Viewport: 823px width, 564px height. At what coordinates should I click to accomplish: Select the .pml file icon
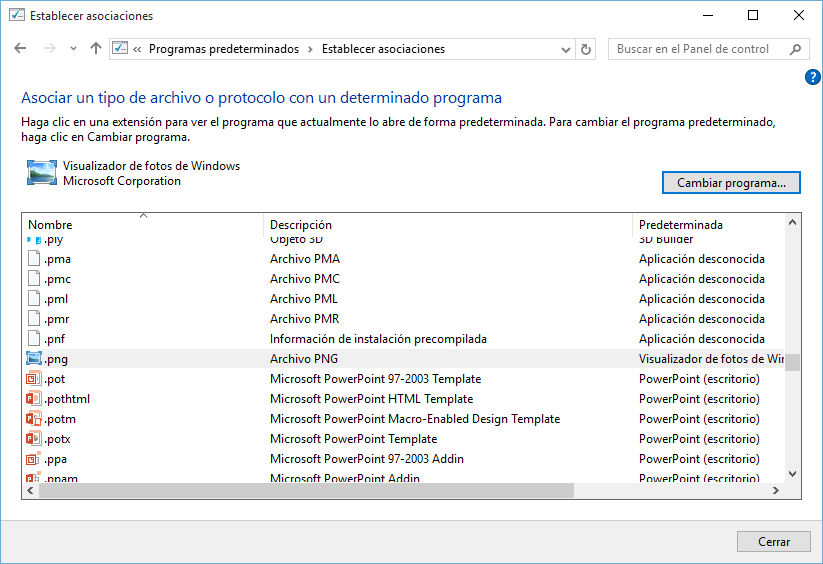(34, 299)
